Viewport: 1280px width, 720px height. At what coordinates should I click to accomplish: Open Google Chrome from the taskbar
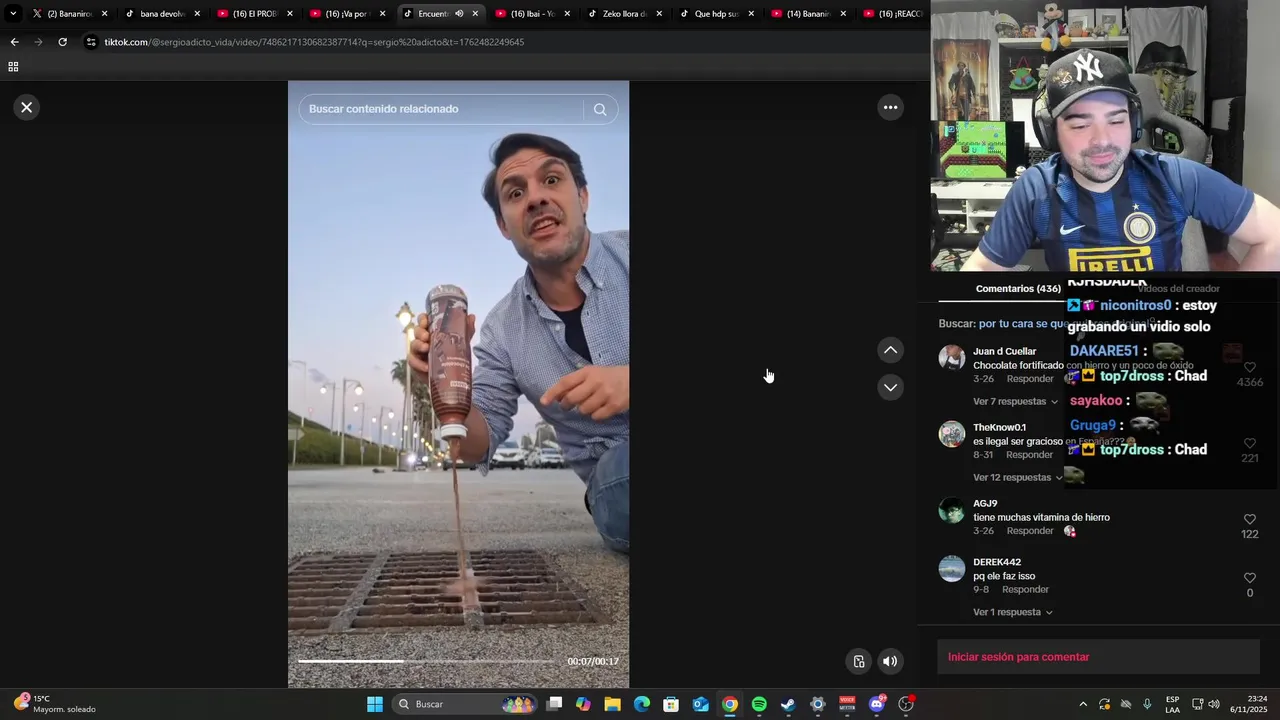tap(730, 704)
